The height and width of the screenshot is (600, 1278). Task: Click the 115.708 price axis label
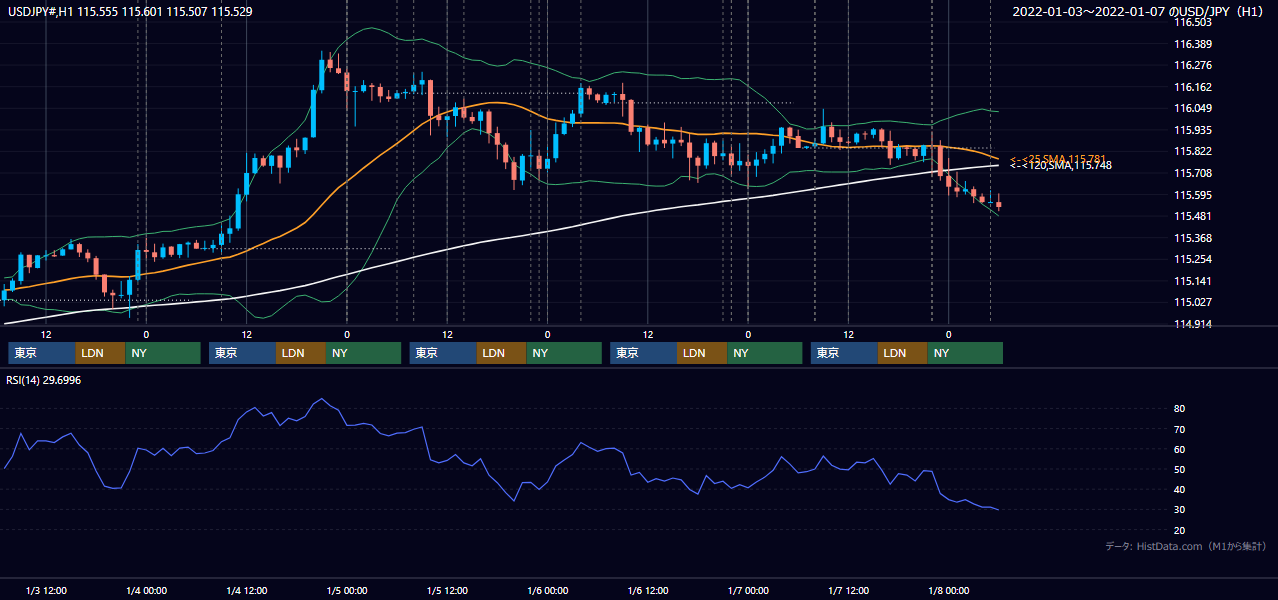tap(1192, 173)
